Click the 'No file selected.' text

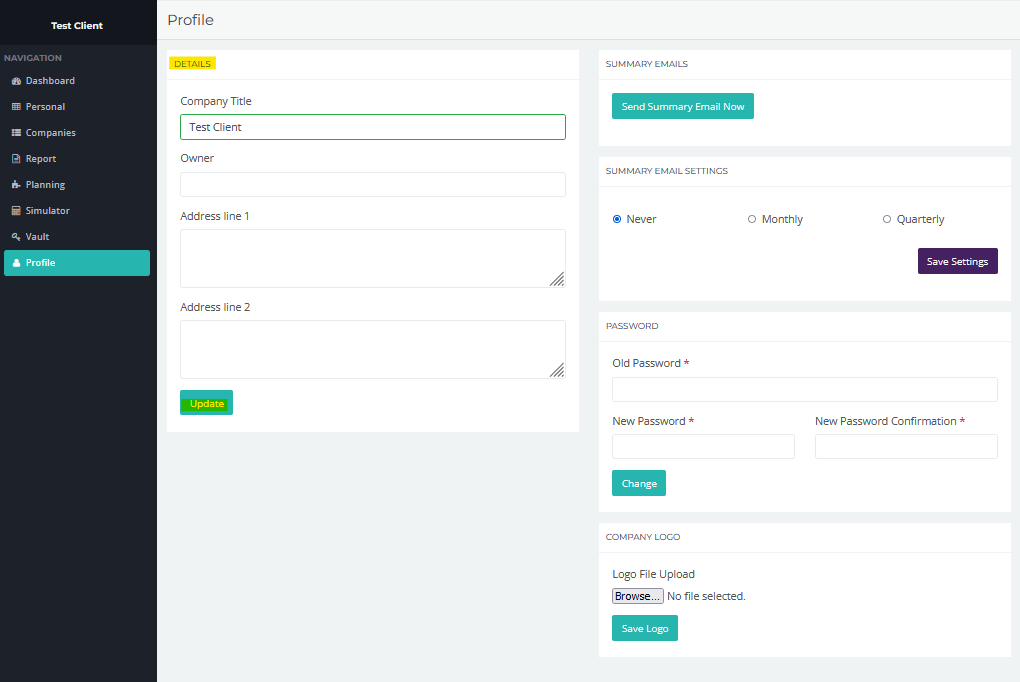pos(706,596)
